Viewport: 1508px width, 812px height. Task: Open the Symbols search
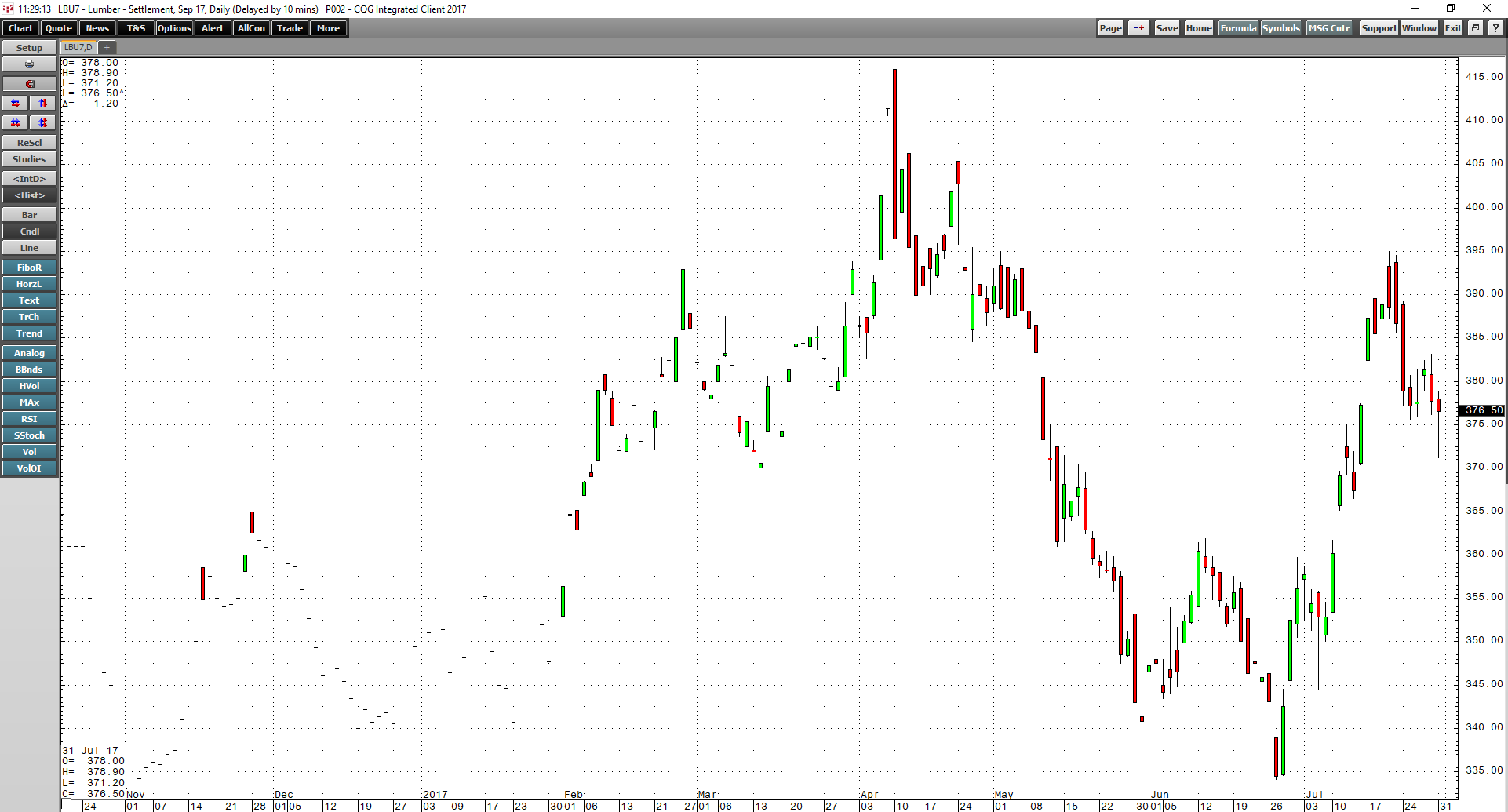point(1280,28)
